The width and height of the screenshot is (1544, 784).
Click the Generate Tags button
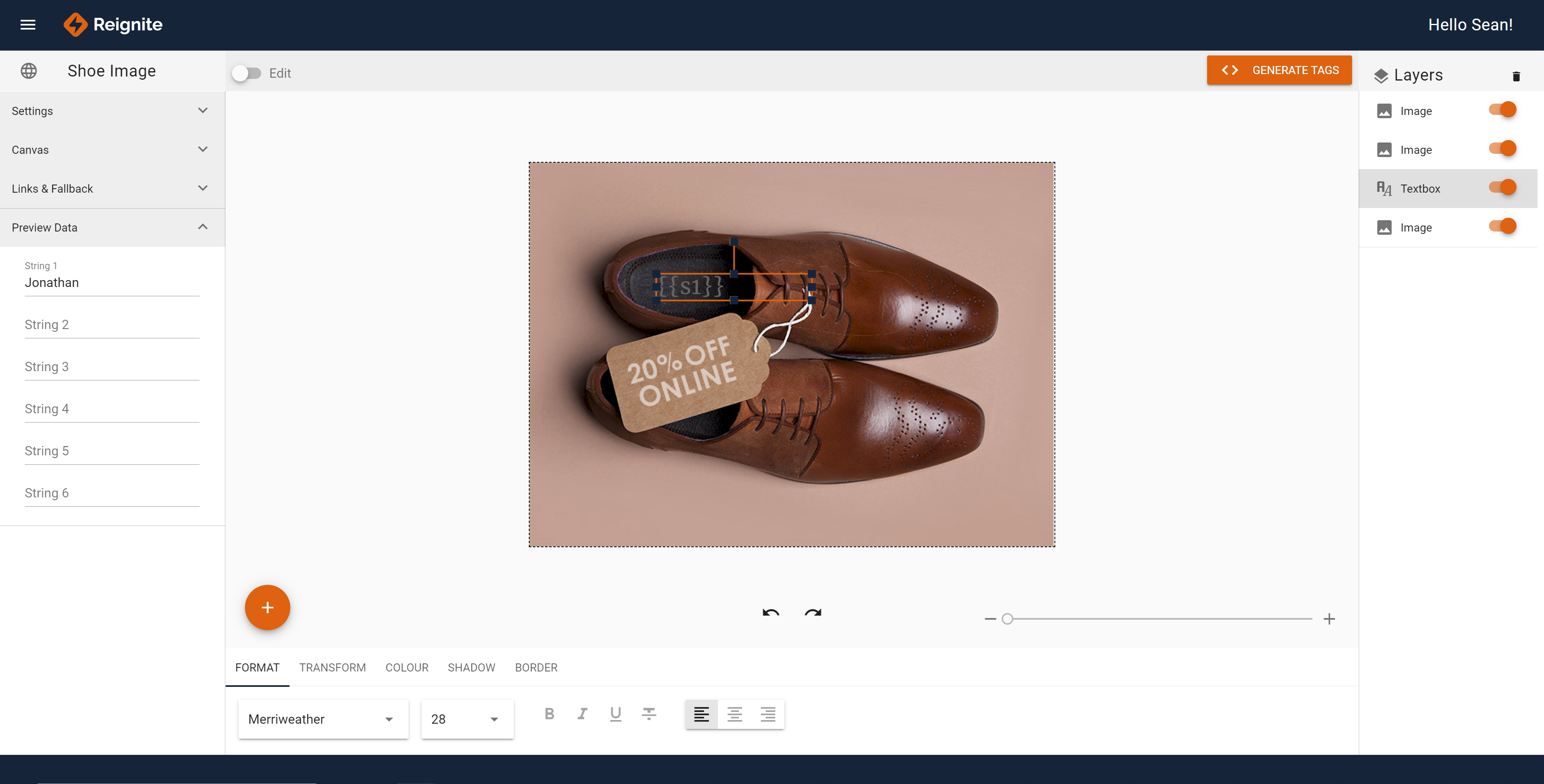pos(1278,70)
